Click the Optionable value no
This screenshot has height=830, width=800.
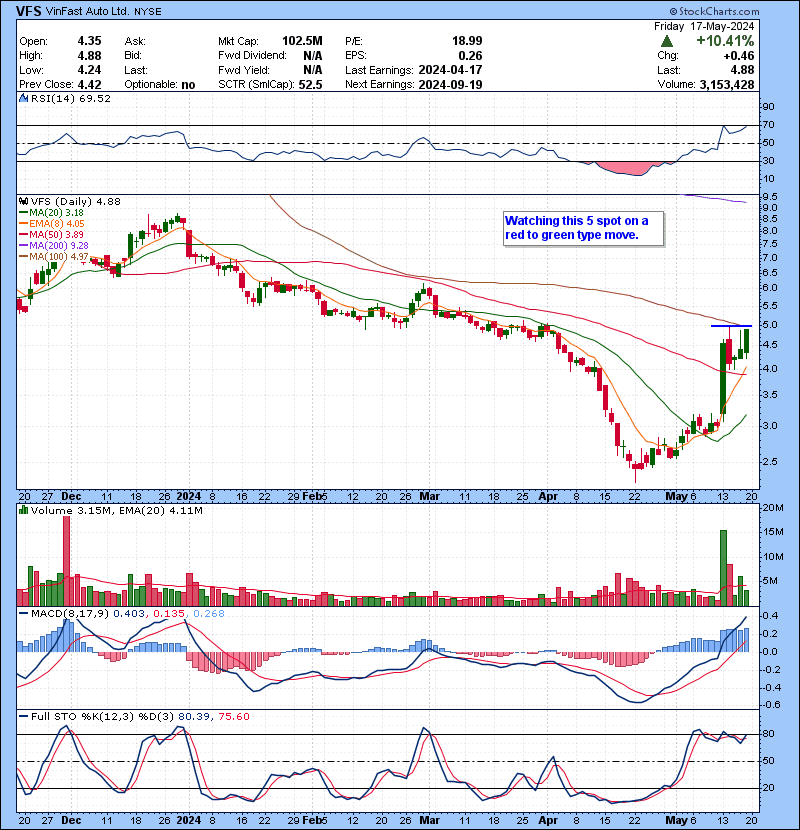click(188, 85)
